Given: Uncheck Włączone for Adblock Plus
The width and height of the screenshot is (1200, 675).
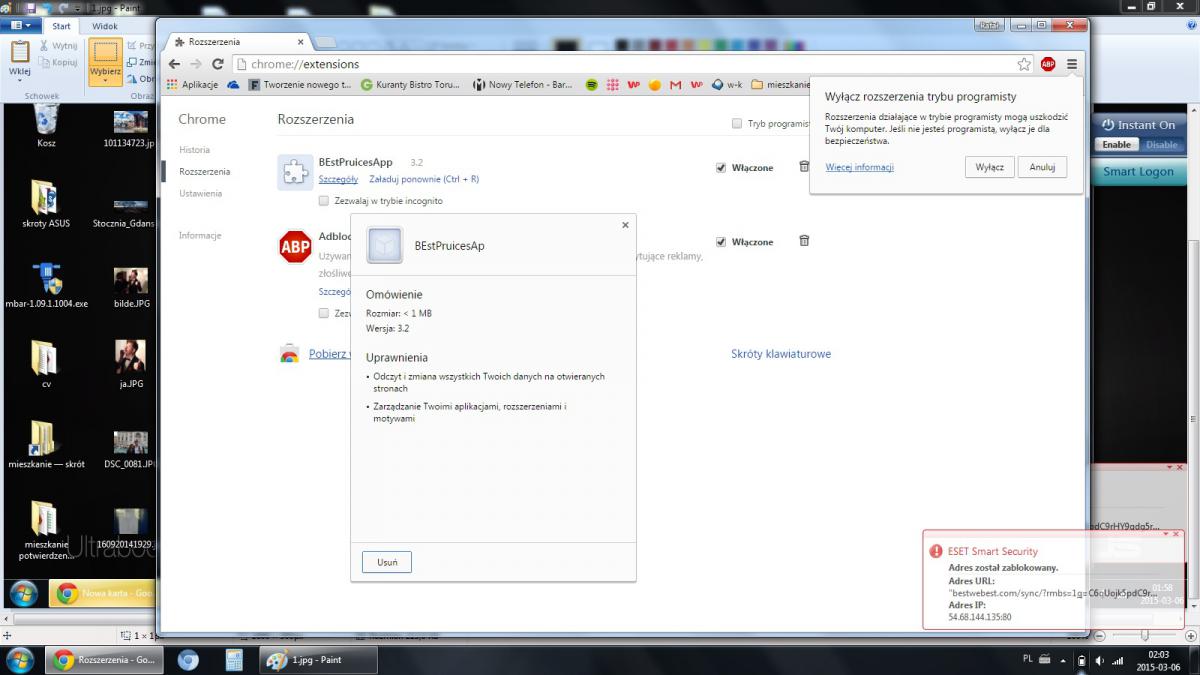Looking at the screenshot, I should pos(721,242).
